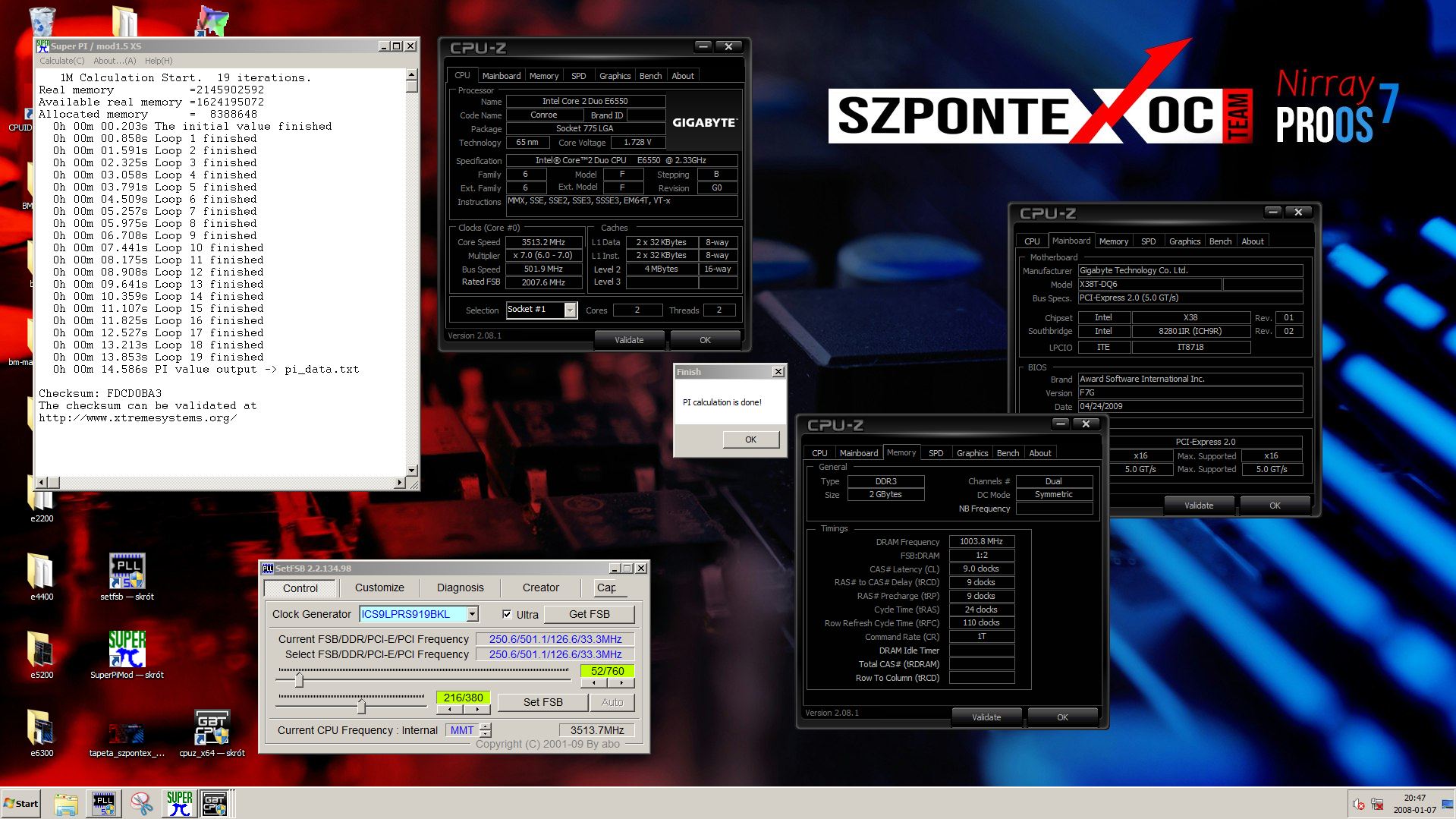Viewport: 1456px width, 819px height.
Task: Click the Super PI taskbar icon
Action: (x=179, y=804)
